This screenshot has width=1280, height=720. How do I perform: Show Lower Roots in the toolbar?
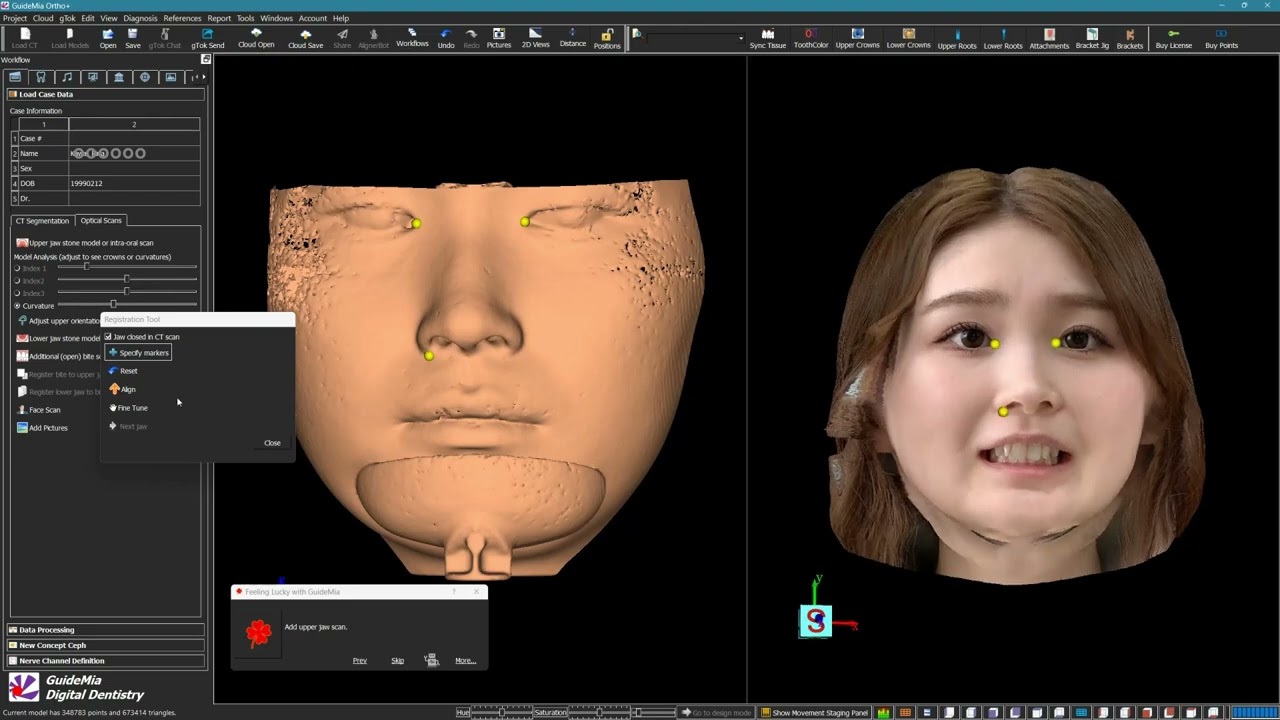(1003, 38)
